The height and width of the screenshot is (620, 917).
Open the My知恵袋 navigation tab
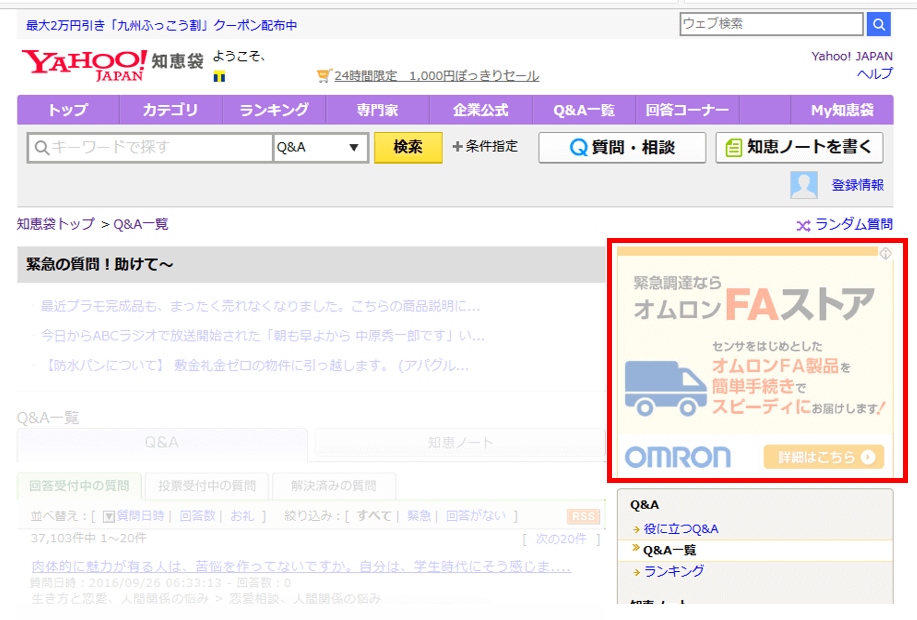tap(842, 110)
